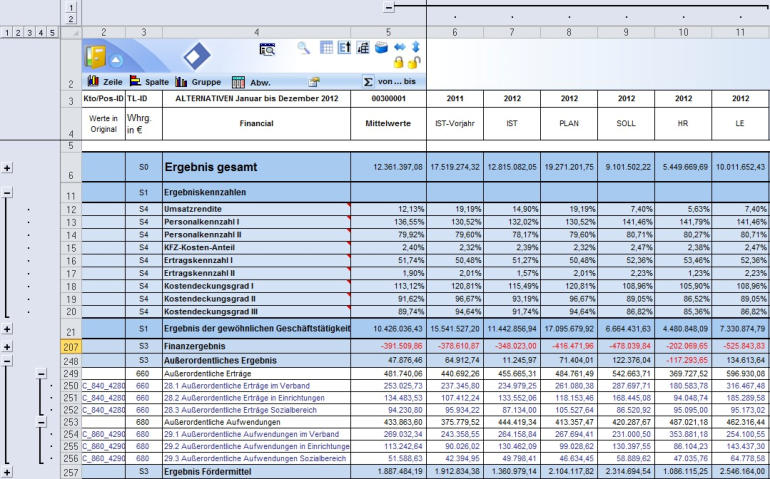Click the table grid icon in toolbar
Image resolution: width=770 pixels, height=479 pixels.
tap(326, 47)
